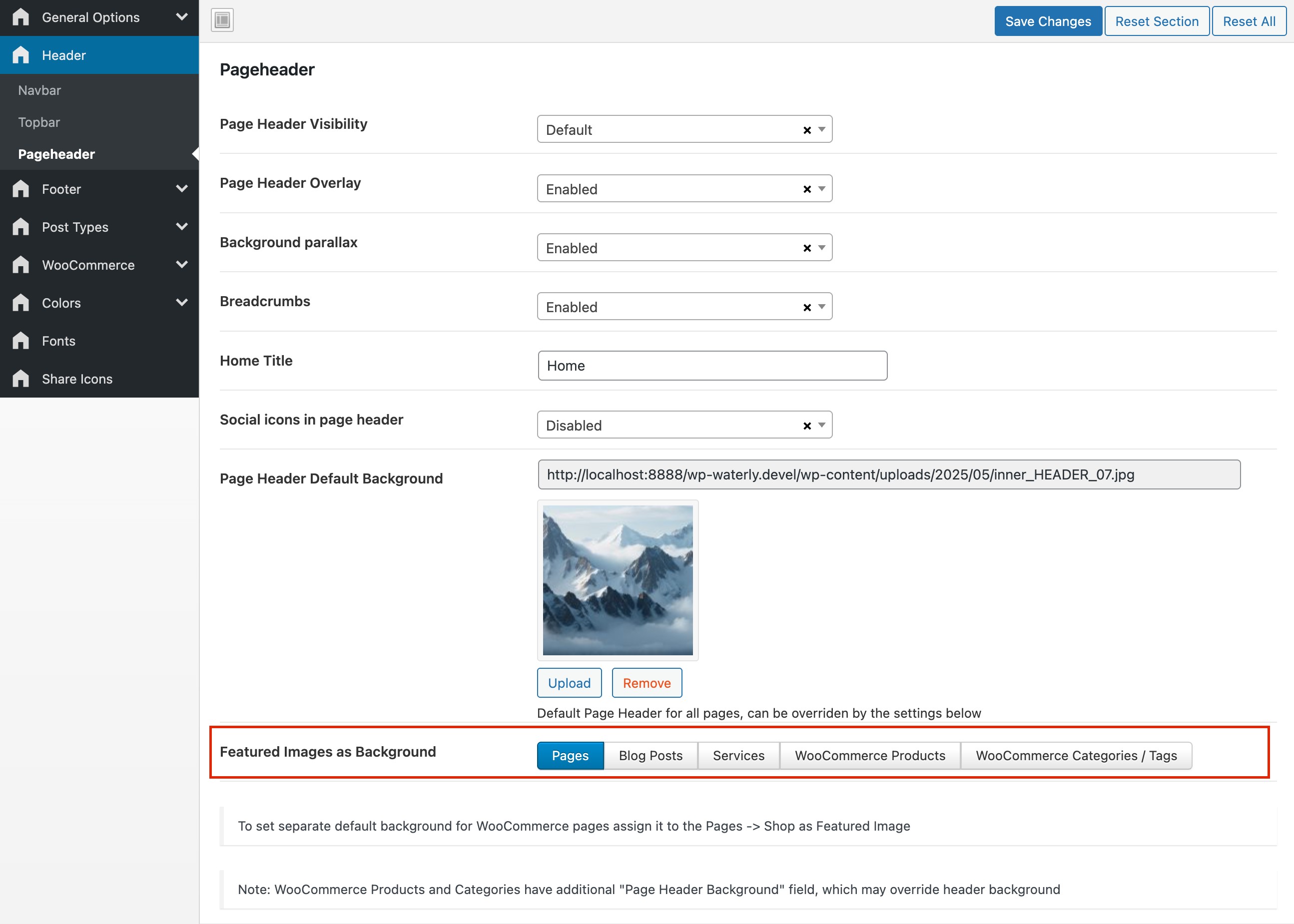Open the WooCommerce menu section
This screenshot has height=924, width=1294.
pyautogui.click(x=99, y=265)
